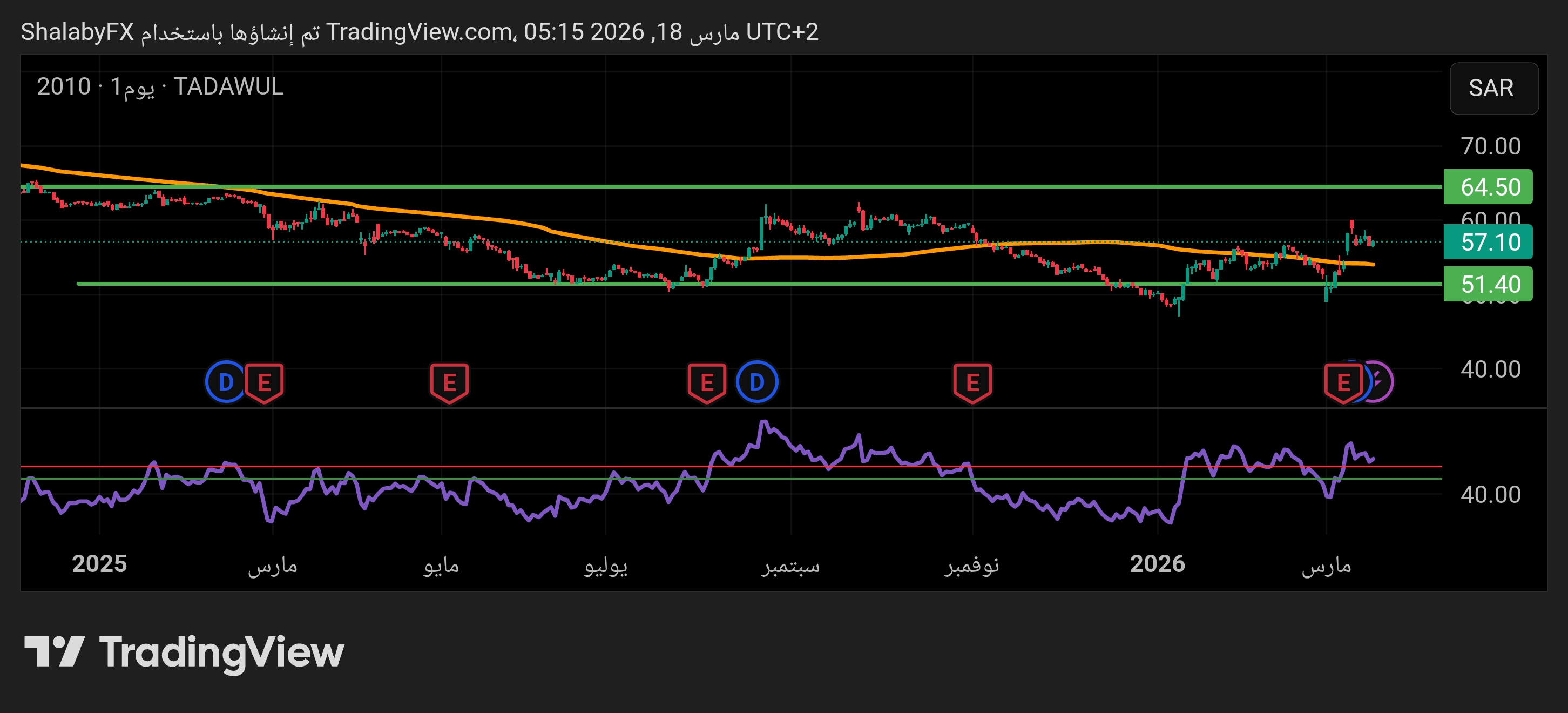The image size is (1568, 713).
Task: Open the earnings E marker near مايو
Action: (x=449, y=382)
